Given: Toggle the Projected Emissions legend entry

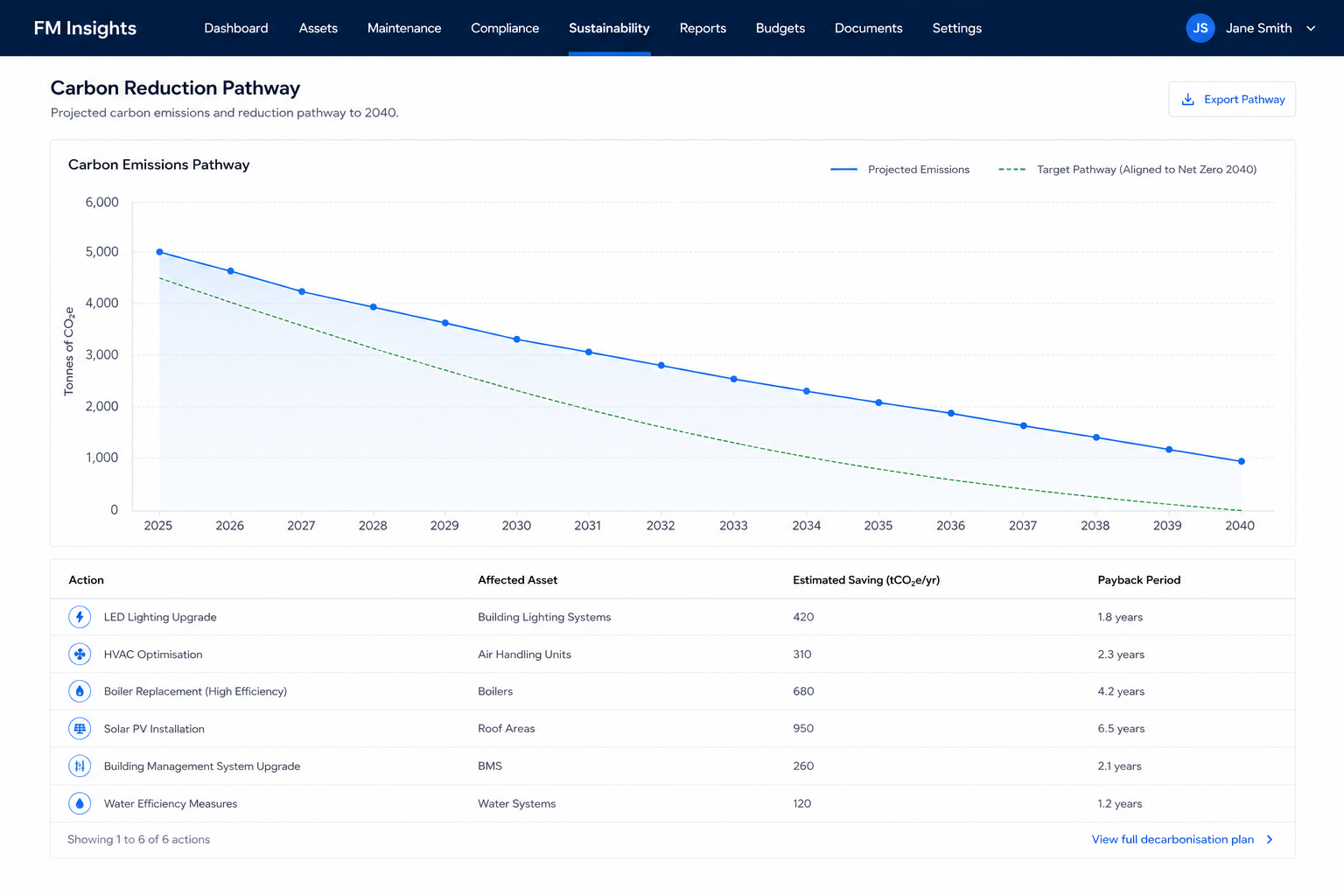Looking at the screenshot, I should coord(900,170).
